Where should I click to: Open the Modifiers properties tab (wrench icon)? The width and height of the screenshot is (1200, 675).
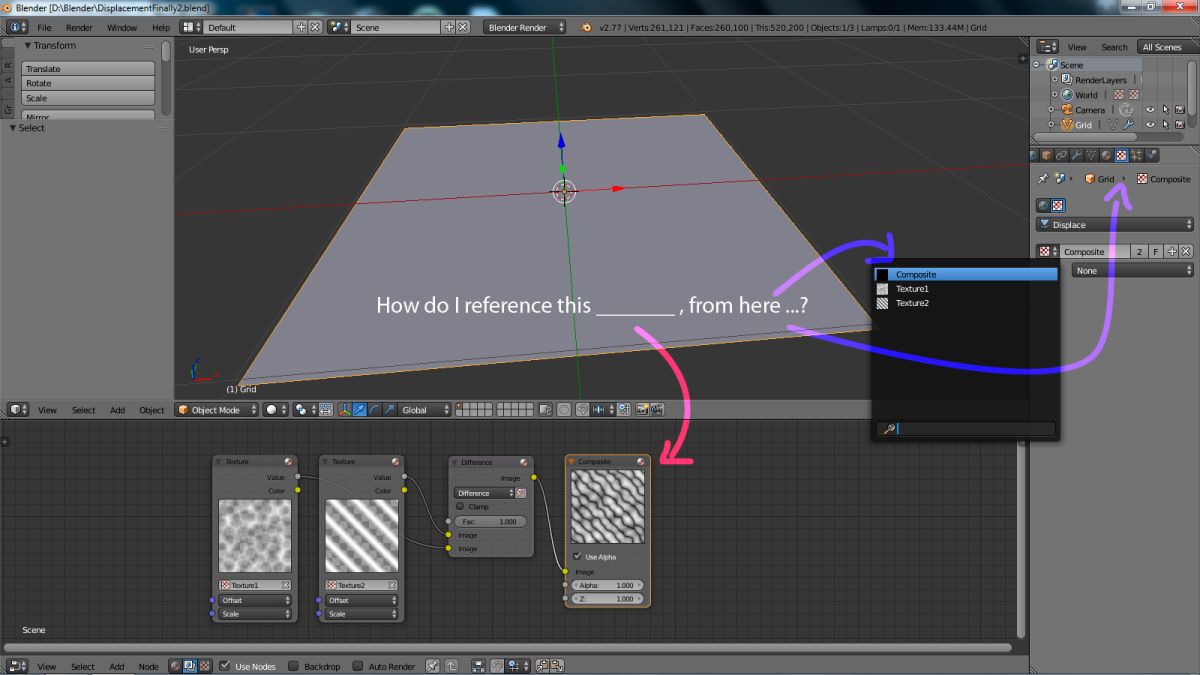click(x=1077, y=155)
